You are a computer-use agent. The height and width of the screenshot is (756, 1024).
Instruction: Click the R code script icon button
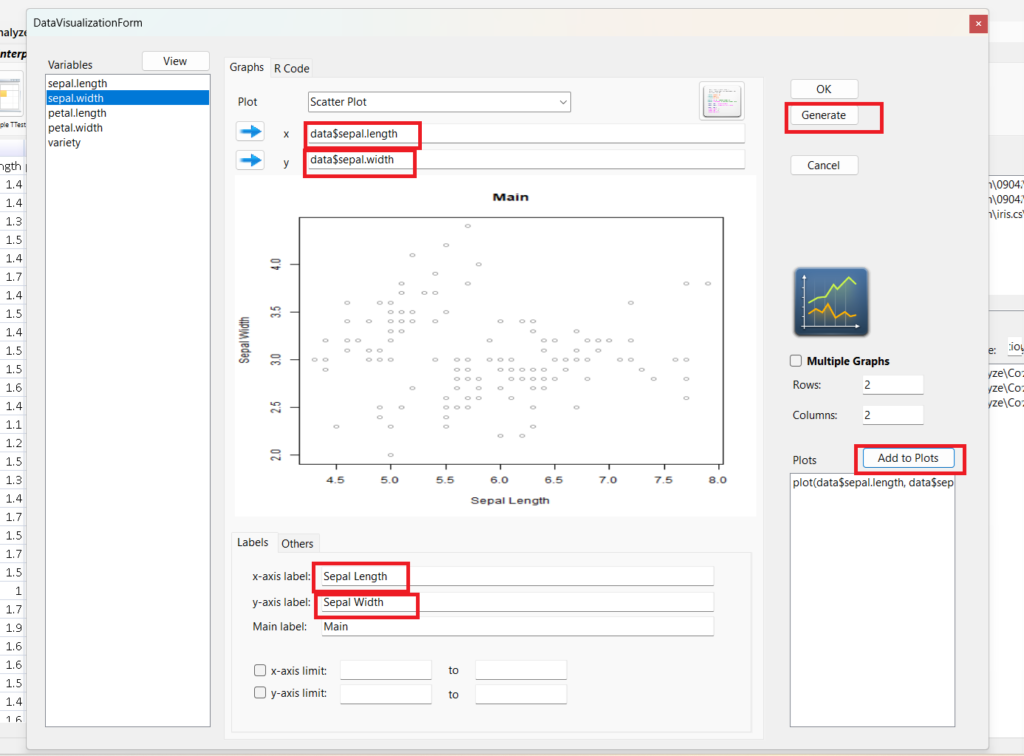click(721, 101)
